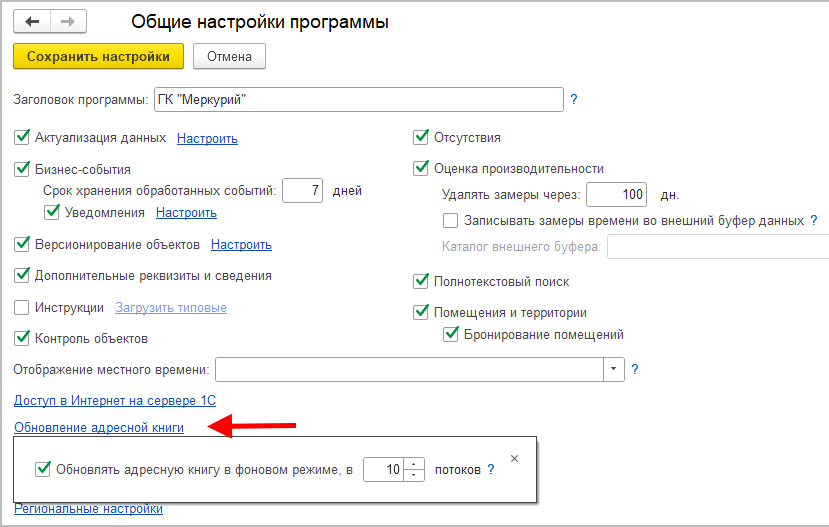
Task: Toggle Помещения и территории checkbox
Action: point(421,312)
